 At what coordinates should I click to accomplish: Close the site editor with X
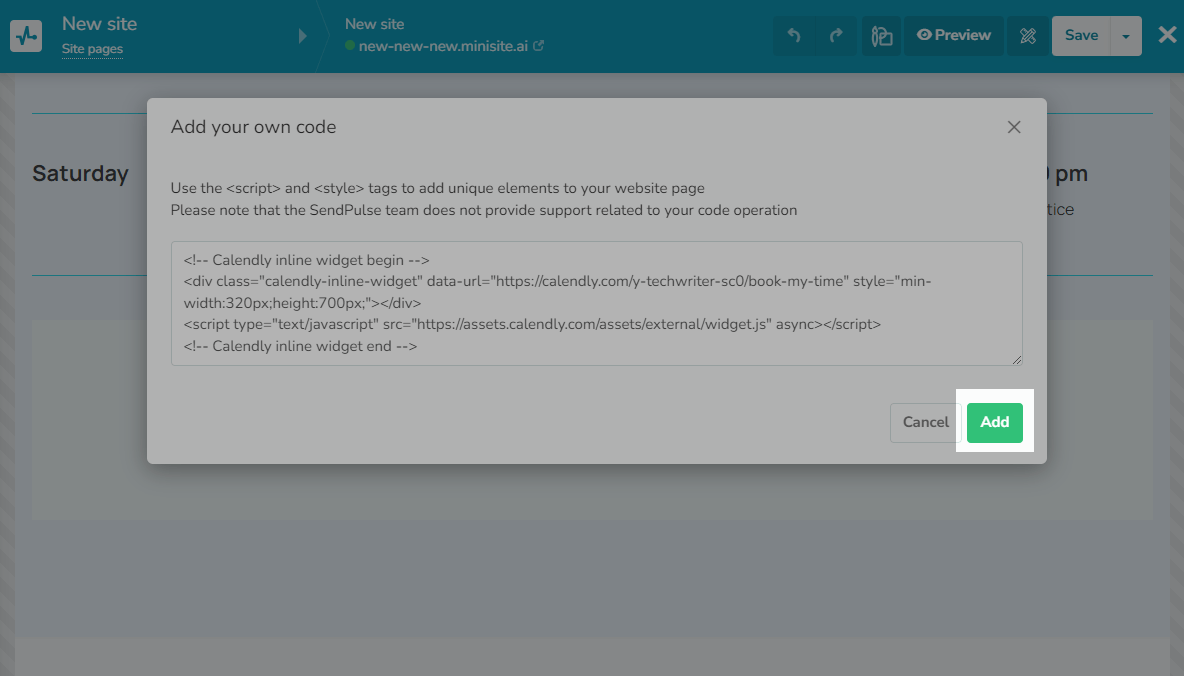tap(1167, 35)
